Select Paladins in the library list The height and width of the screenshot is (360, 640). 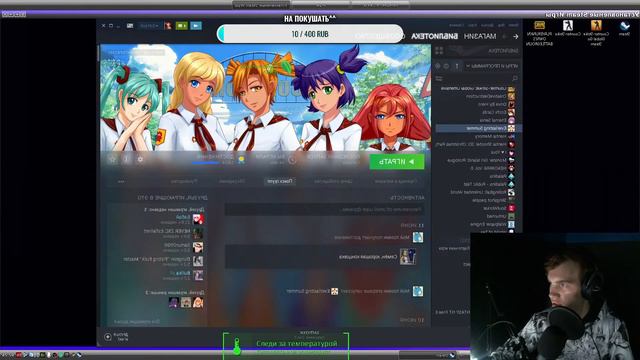(x=498, y=176)
